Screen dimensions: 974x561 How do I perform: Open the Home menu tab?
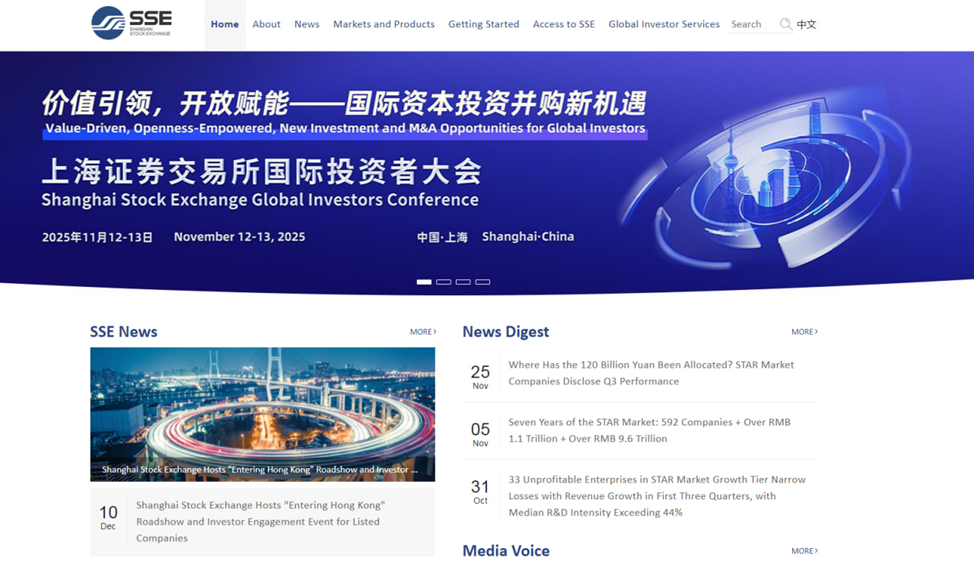tap(225, 24)
